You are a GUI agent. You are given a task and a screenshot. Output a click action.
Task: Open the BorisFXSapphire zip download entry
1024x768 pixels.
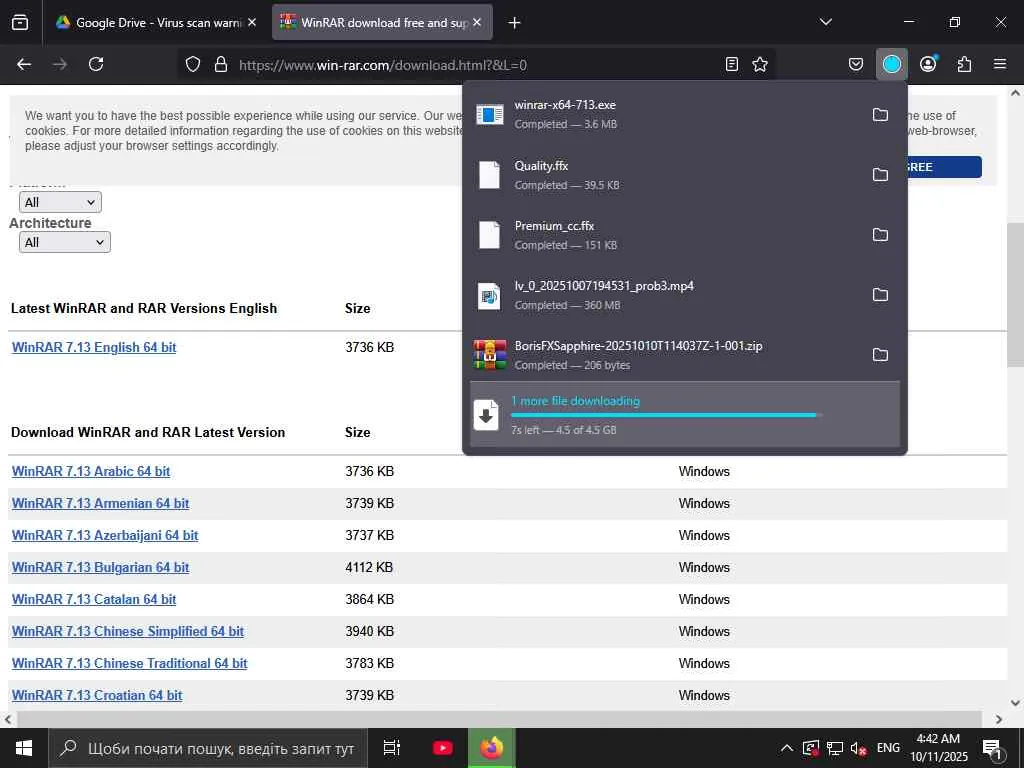coord(665,355)
